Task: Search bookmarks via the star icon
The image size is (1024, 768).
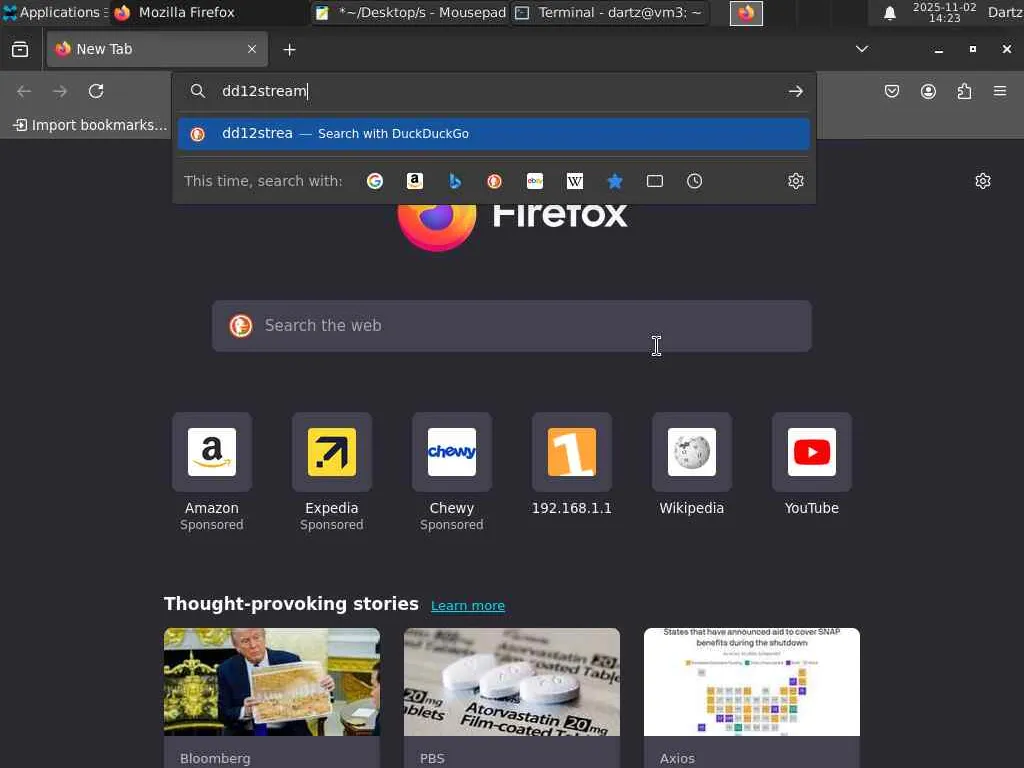Action: [x=615, y=181]
